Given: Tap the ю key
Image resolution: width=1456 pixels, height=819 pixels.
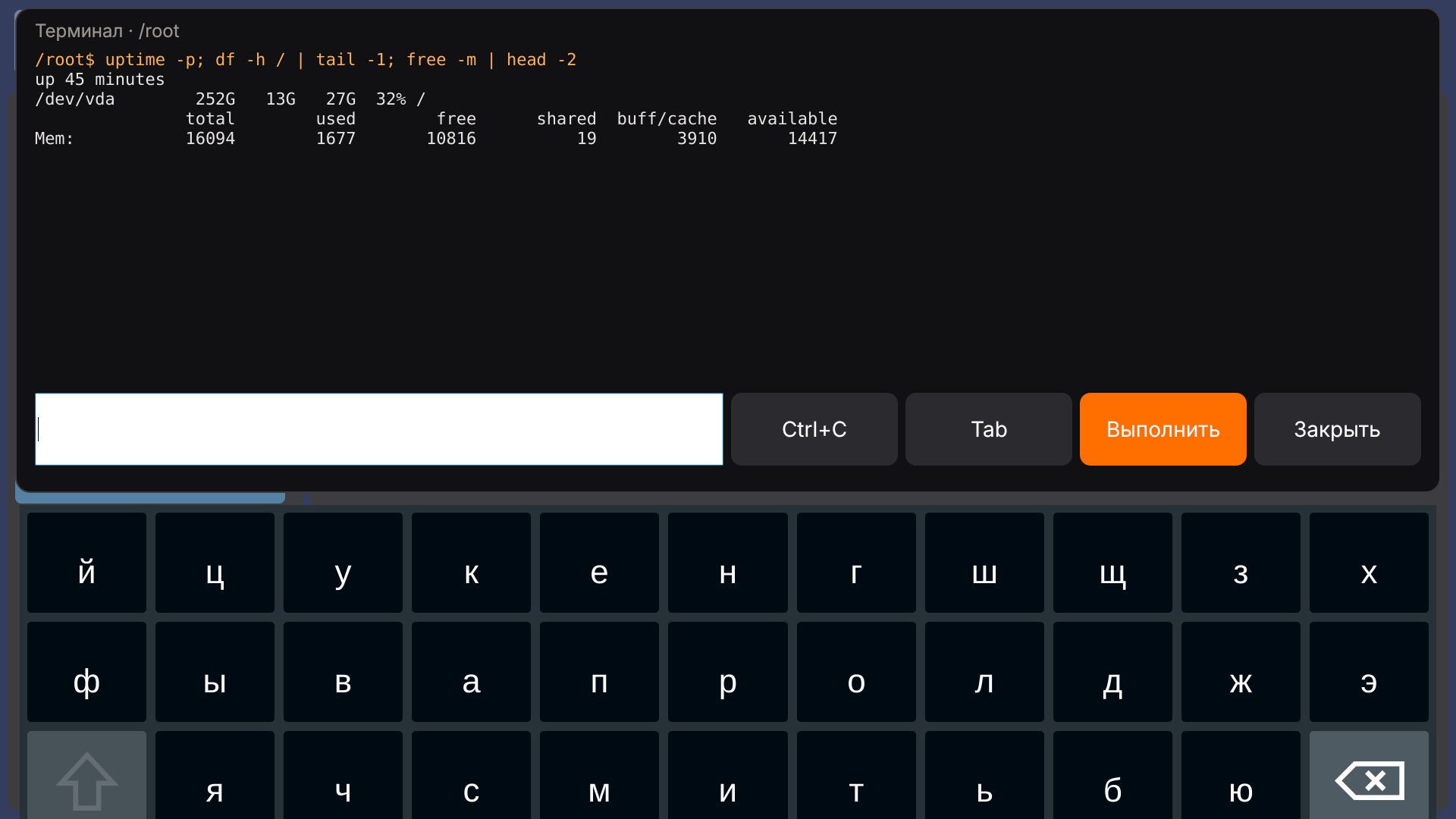Looking at the screenshot, I should coord(1241,777).
